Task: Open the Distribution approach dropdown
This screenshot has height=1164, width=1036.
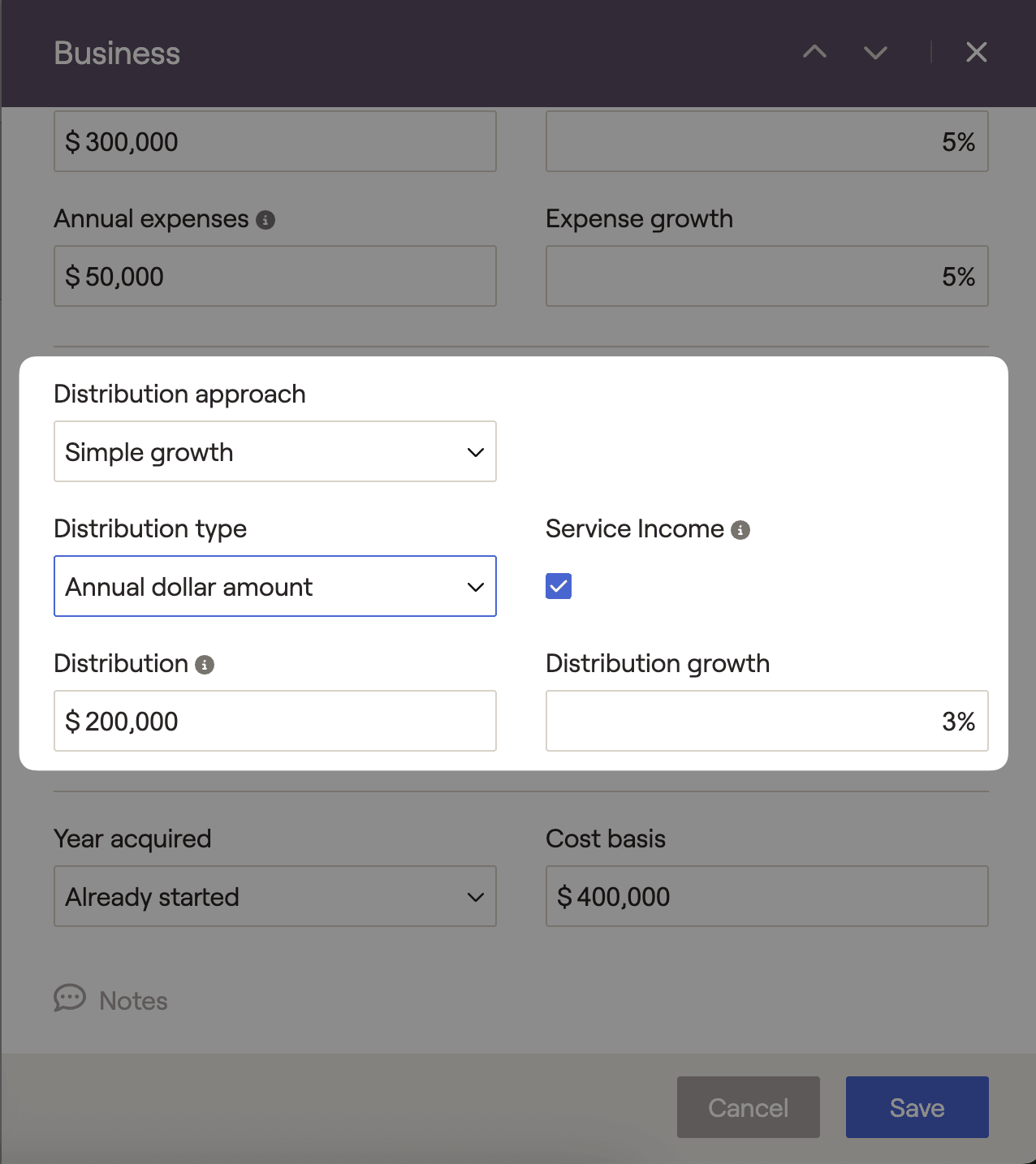Action: point(274,451)
